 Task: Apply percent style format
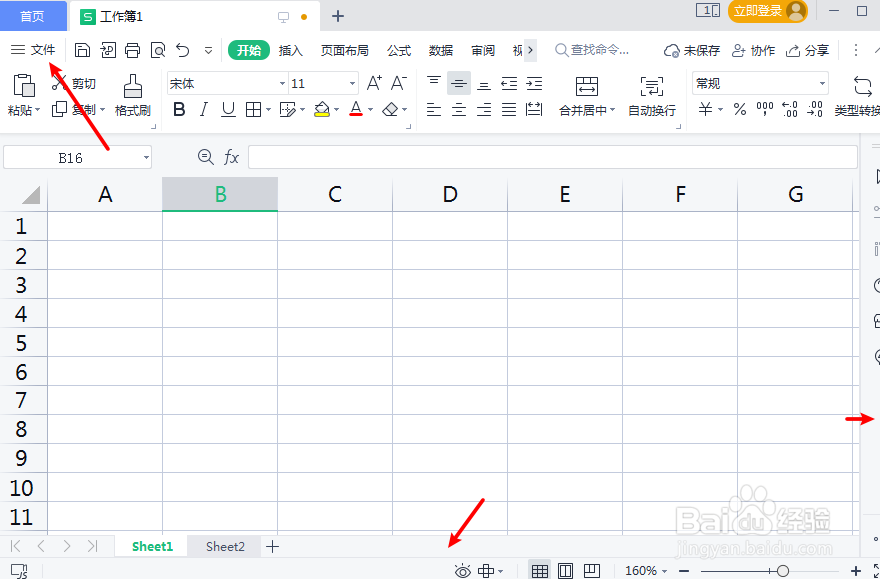tap(740, 109)
